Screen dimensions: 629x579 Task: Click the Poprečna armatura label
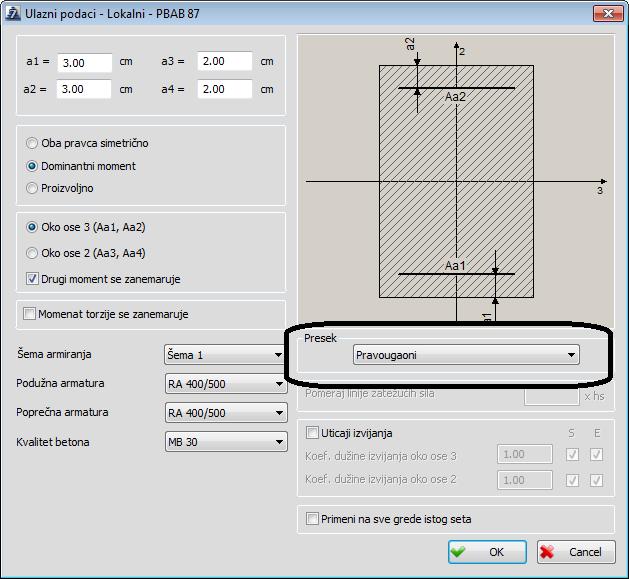pos(62,412)
